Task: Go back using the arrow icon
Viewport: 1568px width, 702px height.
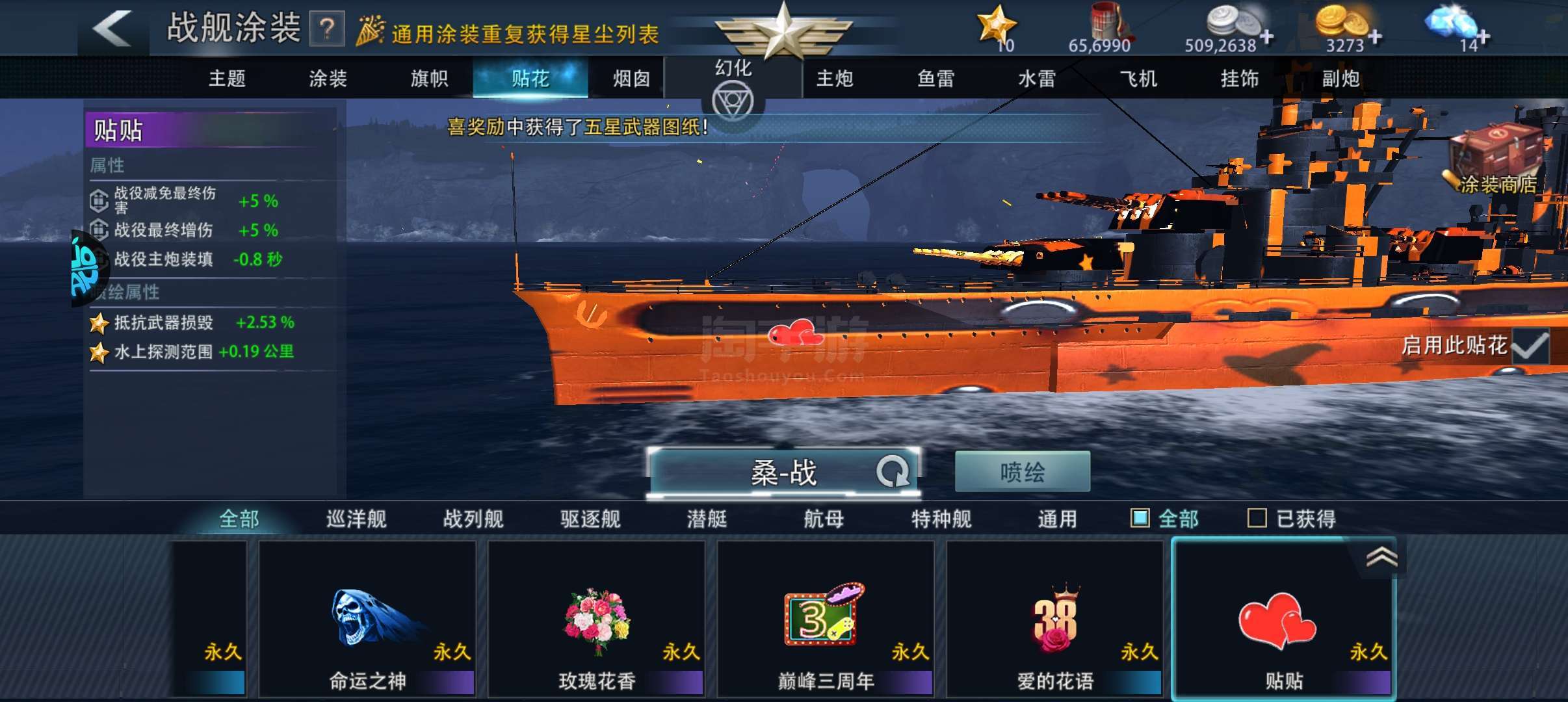Action: click(112, 29)
